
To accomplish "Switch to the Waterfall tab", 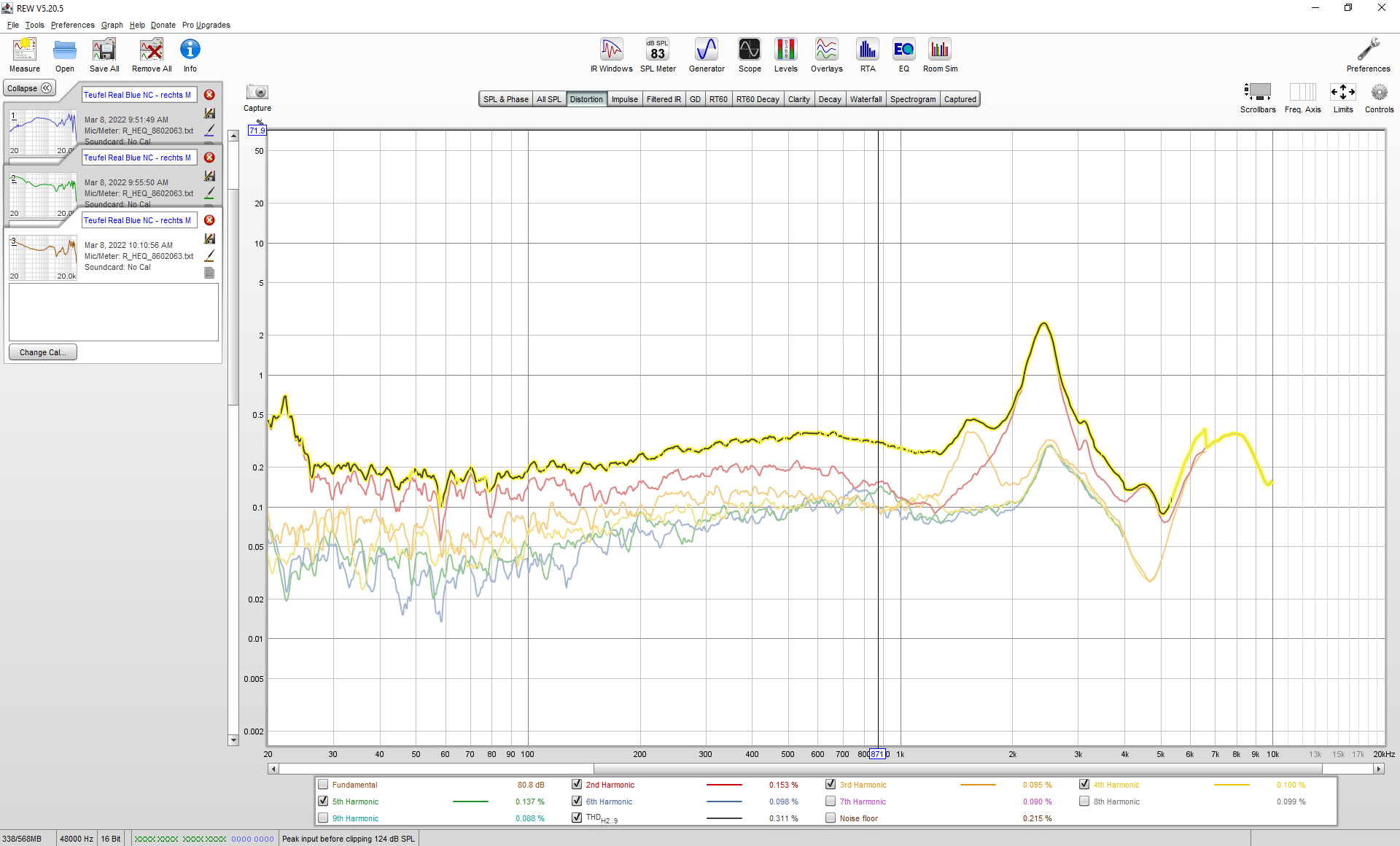I will (x=866, y=99).
